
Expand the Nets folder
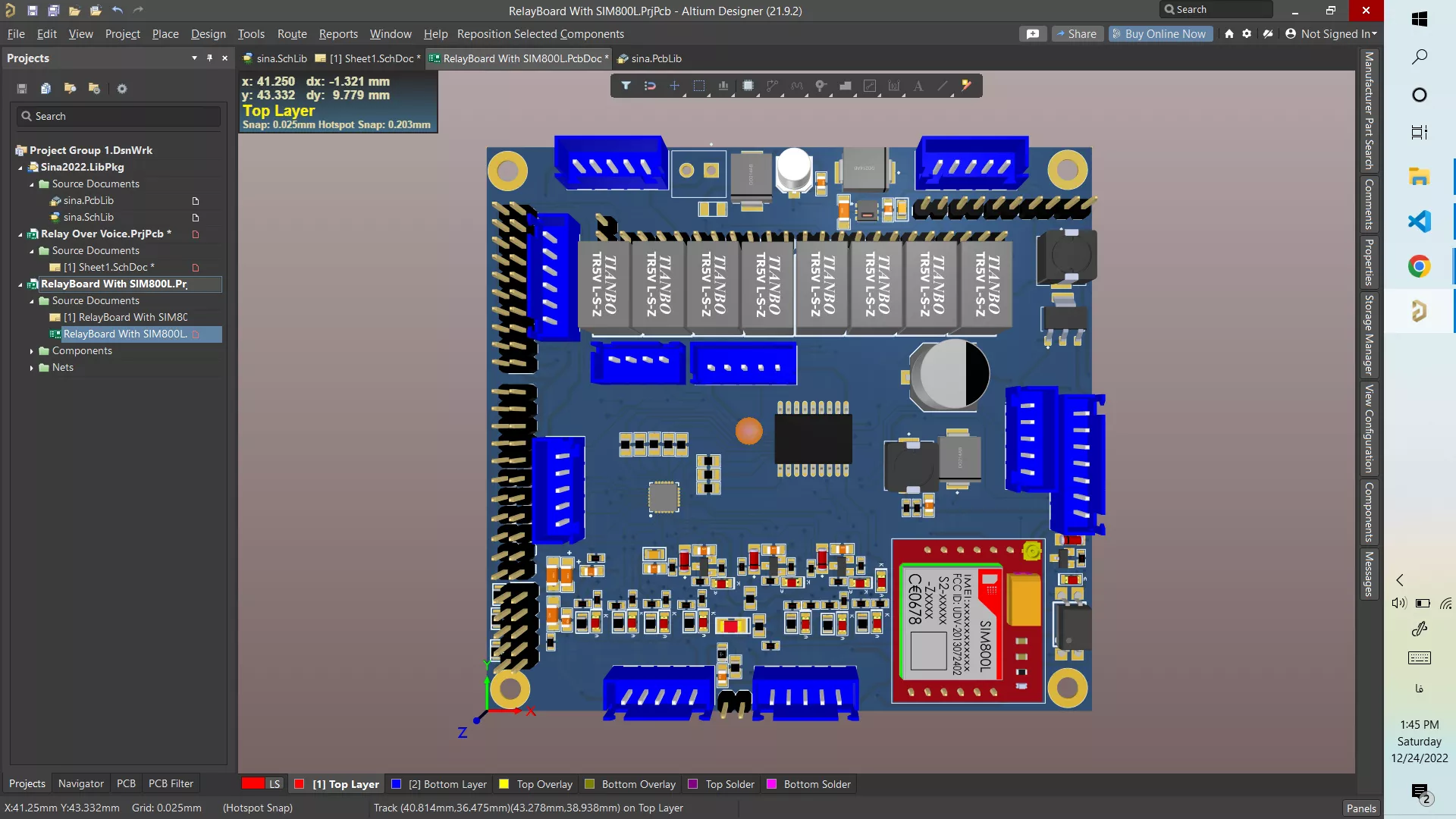pos(32,368)
